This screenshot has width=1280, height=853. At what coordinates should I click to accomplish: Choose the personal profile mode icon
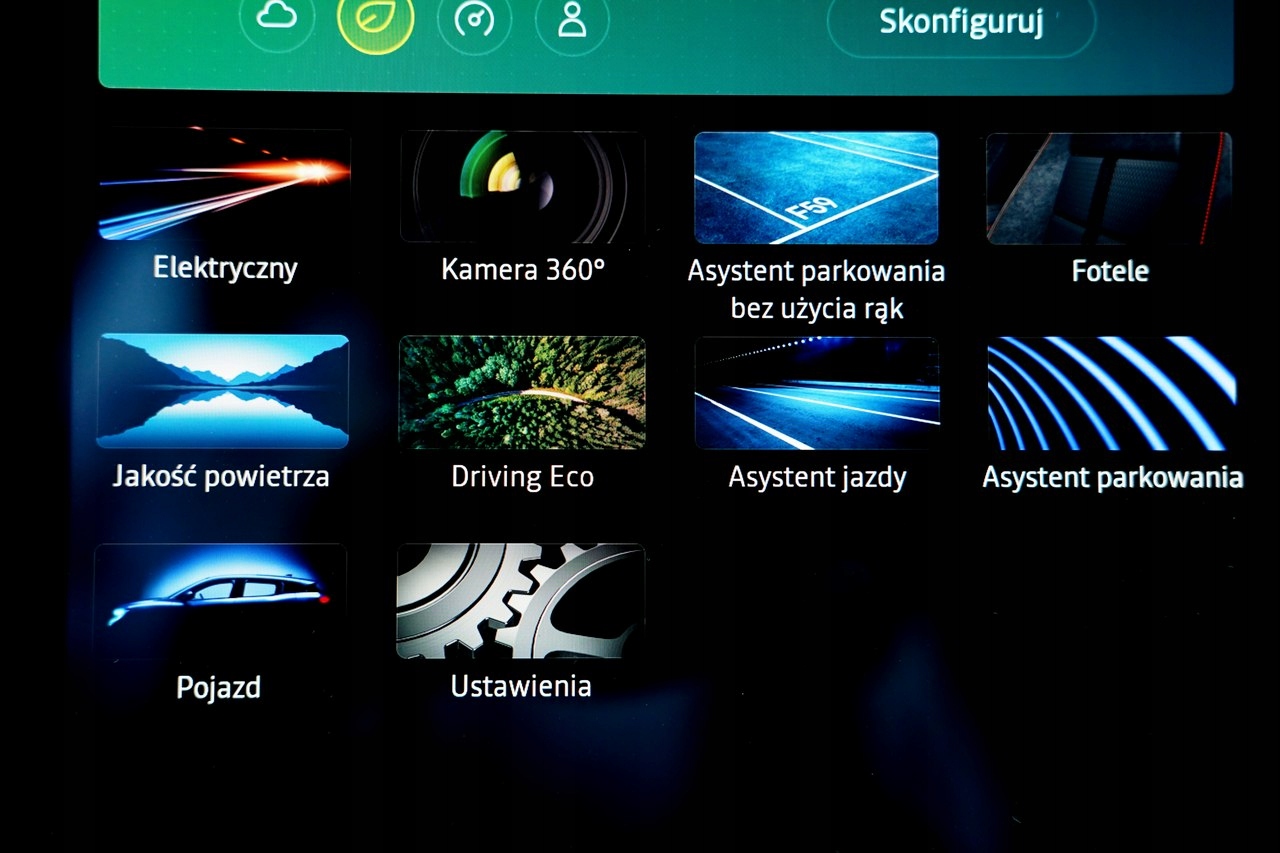572,21
